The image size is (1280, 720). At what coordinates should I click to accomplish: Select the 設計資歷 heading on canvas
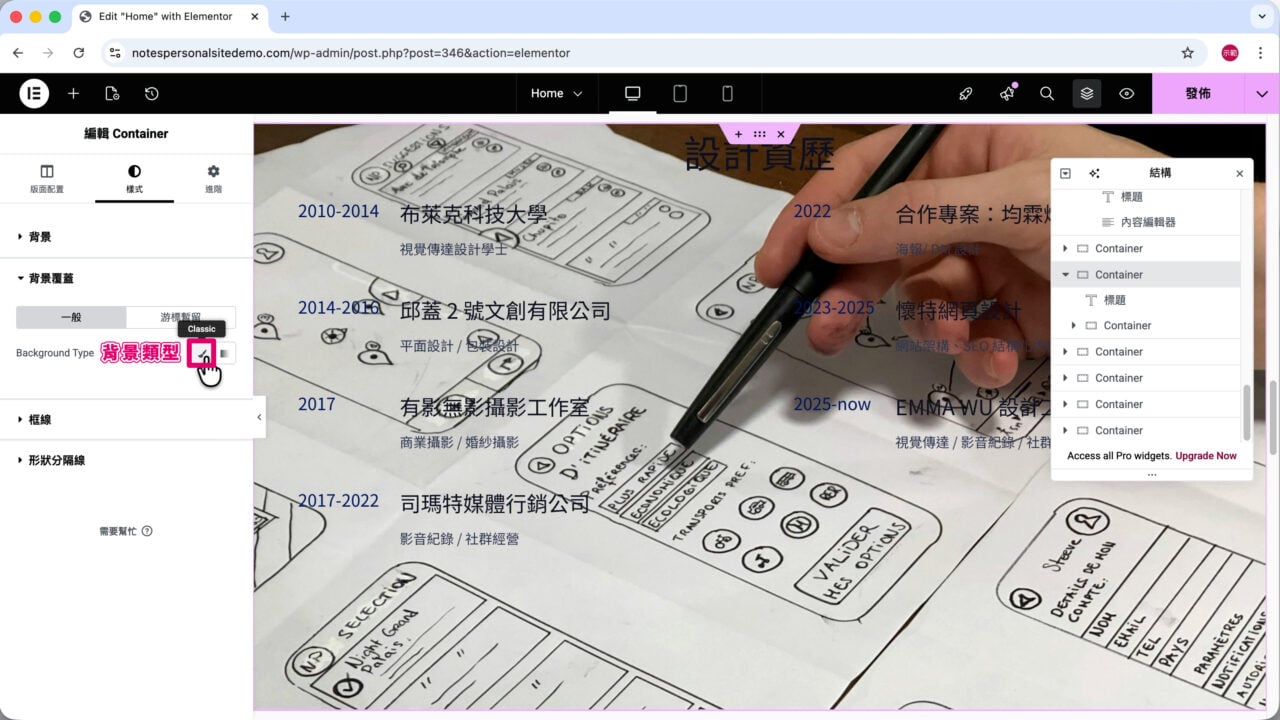coord(759,156)
